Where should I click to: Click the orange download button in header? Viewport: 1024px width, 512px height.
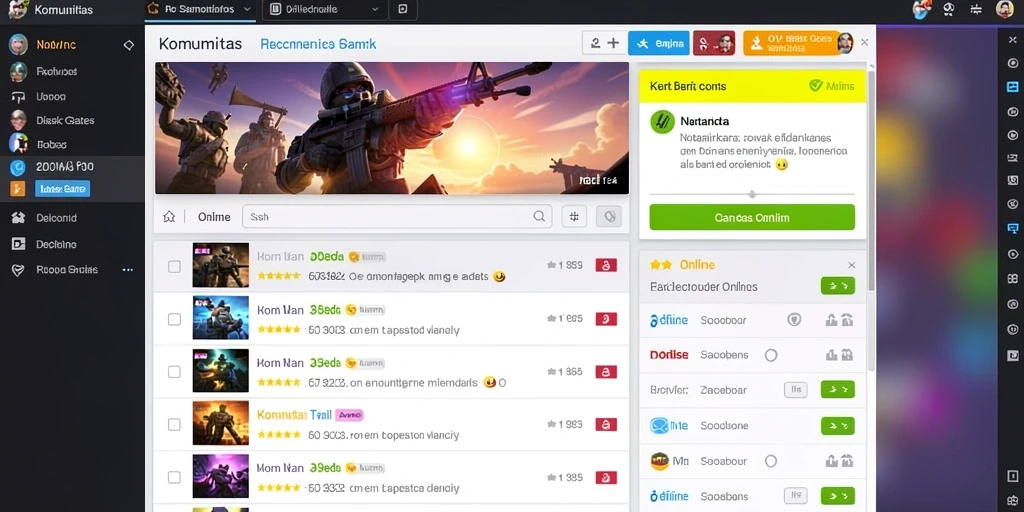(x=798, y=43)
